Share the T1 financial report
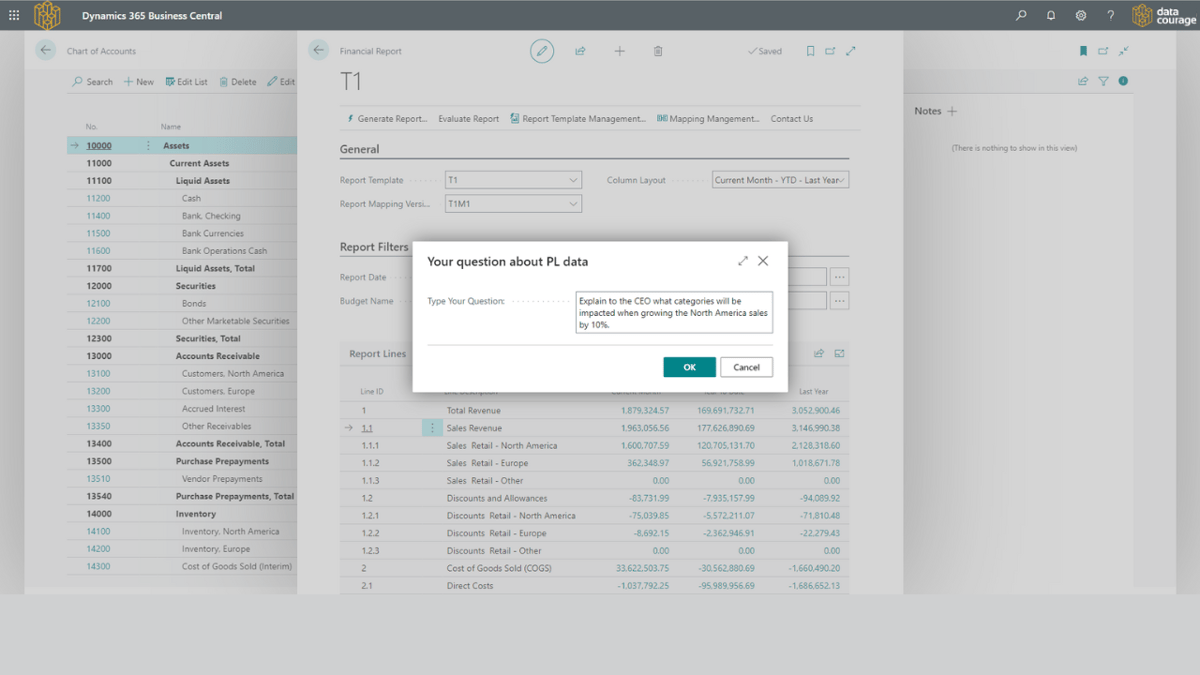This screenshot has width=1200, height=675. pyautogui.click(x=580, y=50)
